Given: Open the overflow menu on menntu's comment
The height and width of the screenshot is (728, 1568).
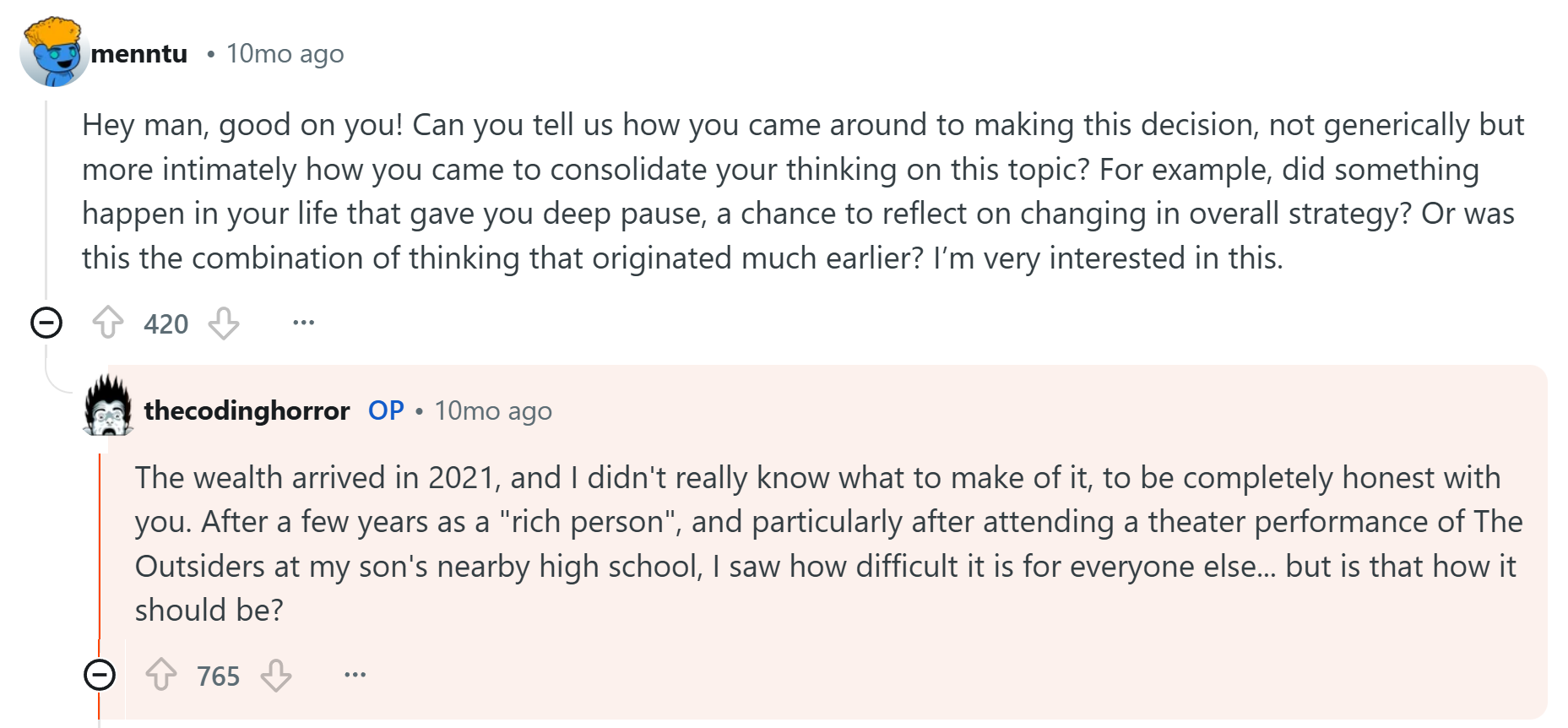Looking at the screenshot, I should tap(302, 323).
